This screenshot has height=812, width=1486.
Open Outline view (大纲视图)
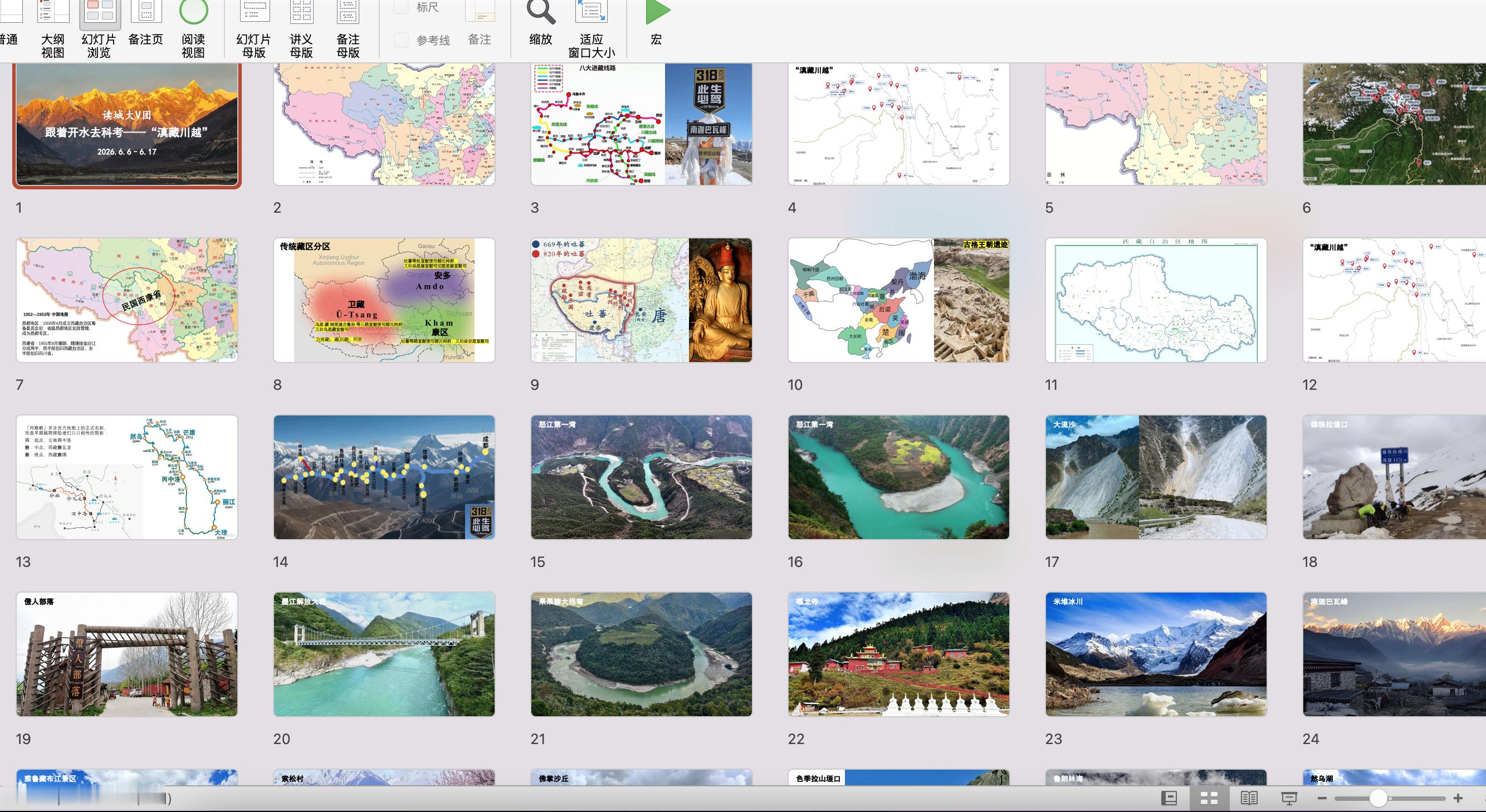pos(52,29)
